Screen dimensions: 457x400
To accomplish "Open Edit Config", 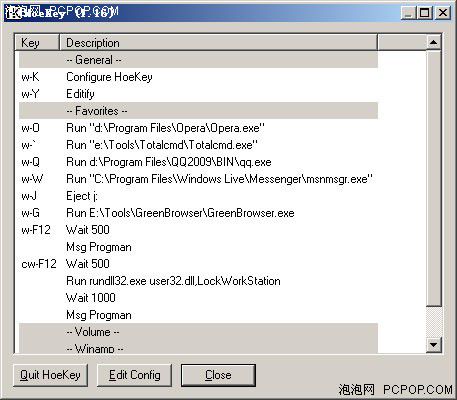I will 134,375.
